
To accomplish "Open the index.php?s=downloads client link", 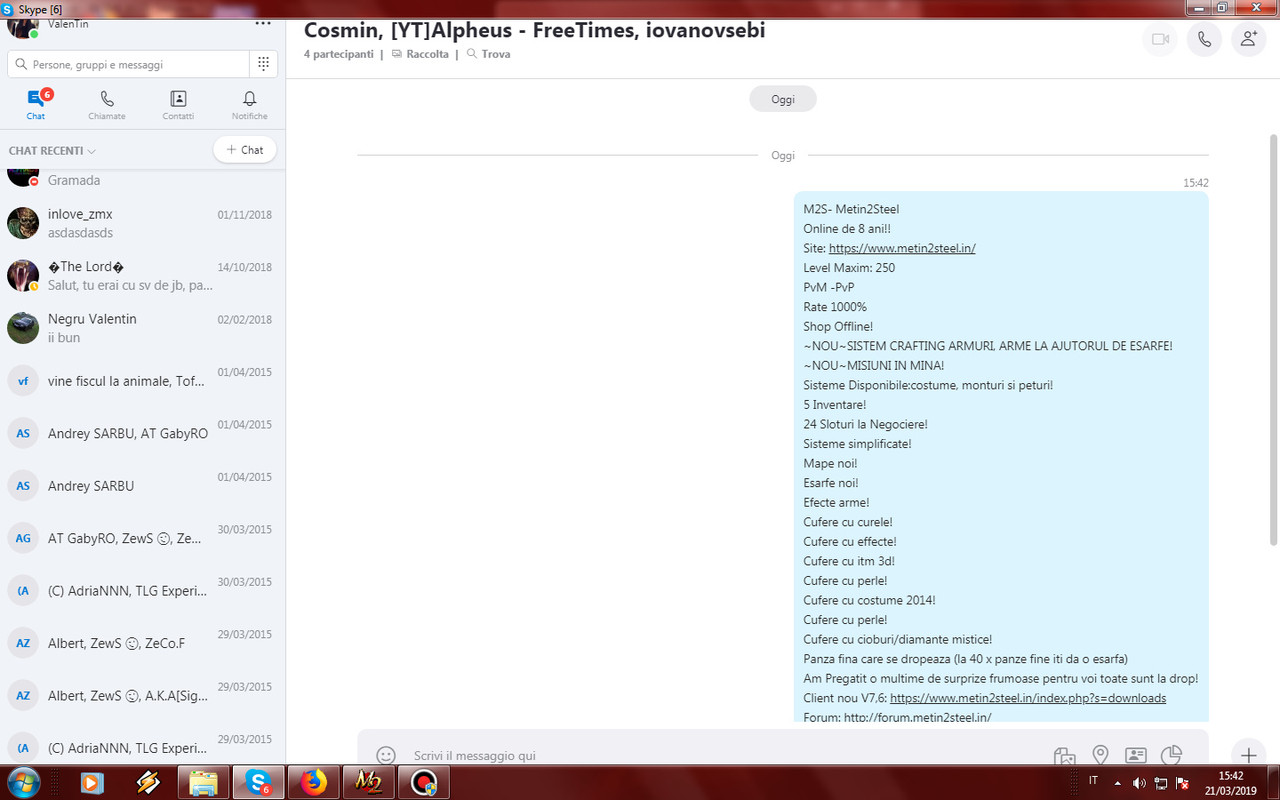I will click(x=1028, y=698).
